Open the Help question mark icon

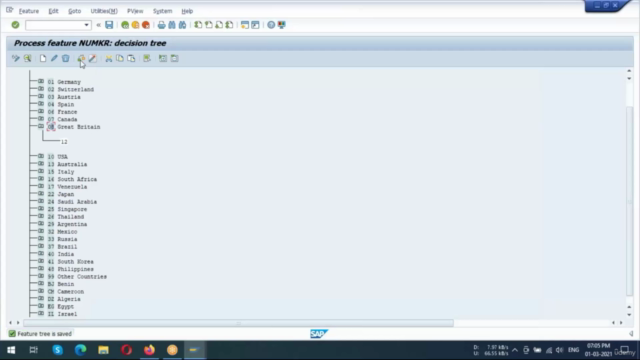271,25
